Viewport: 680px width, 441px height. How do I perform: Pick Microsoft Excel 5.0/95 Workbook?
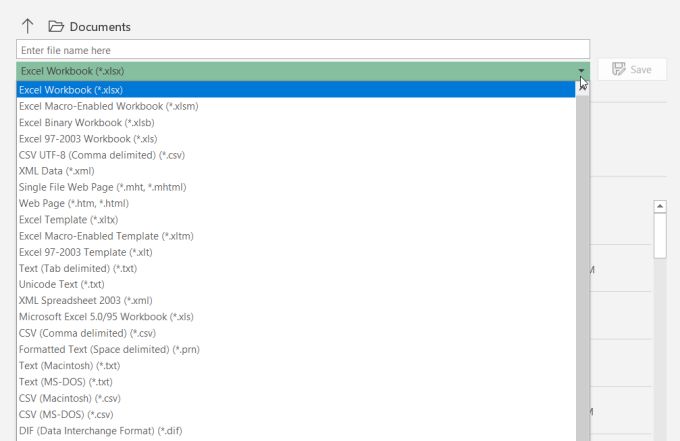[296, 317]
